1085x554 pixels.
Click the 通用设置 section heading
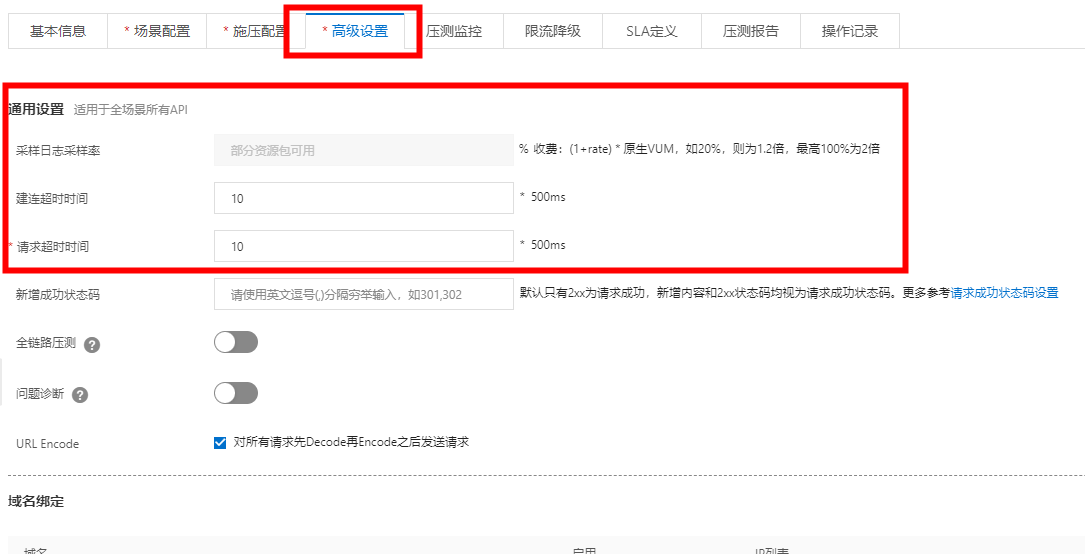[36, 109]
